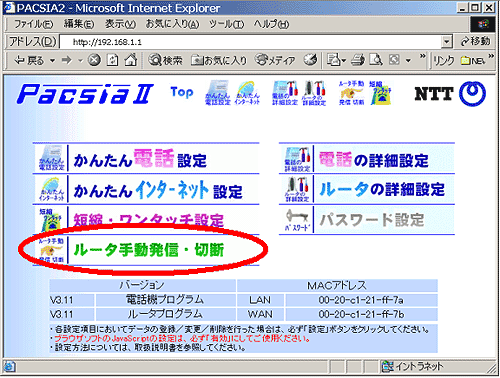Open the ヘルプ(H) menu

pyautogui.click(x=271, y=24)
